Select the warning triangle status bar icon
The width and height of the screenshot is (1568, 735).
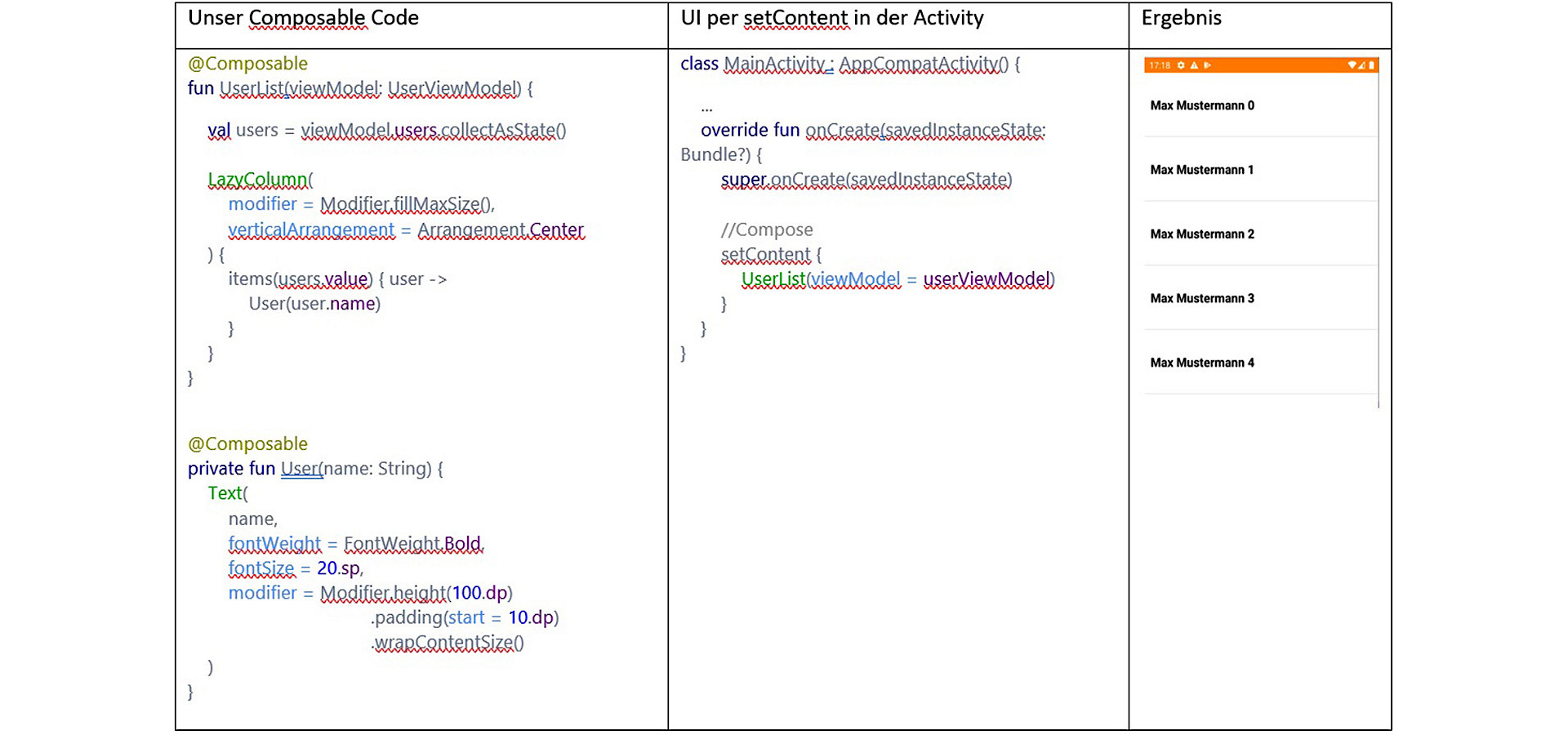tap(1195, 65)
